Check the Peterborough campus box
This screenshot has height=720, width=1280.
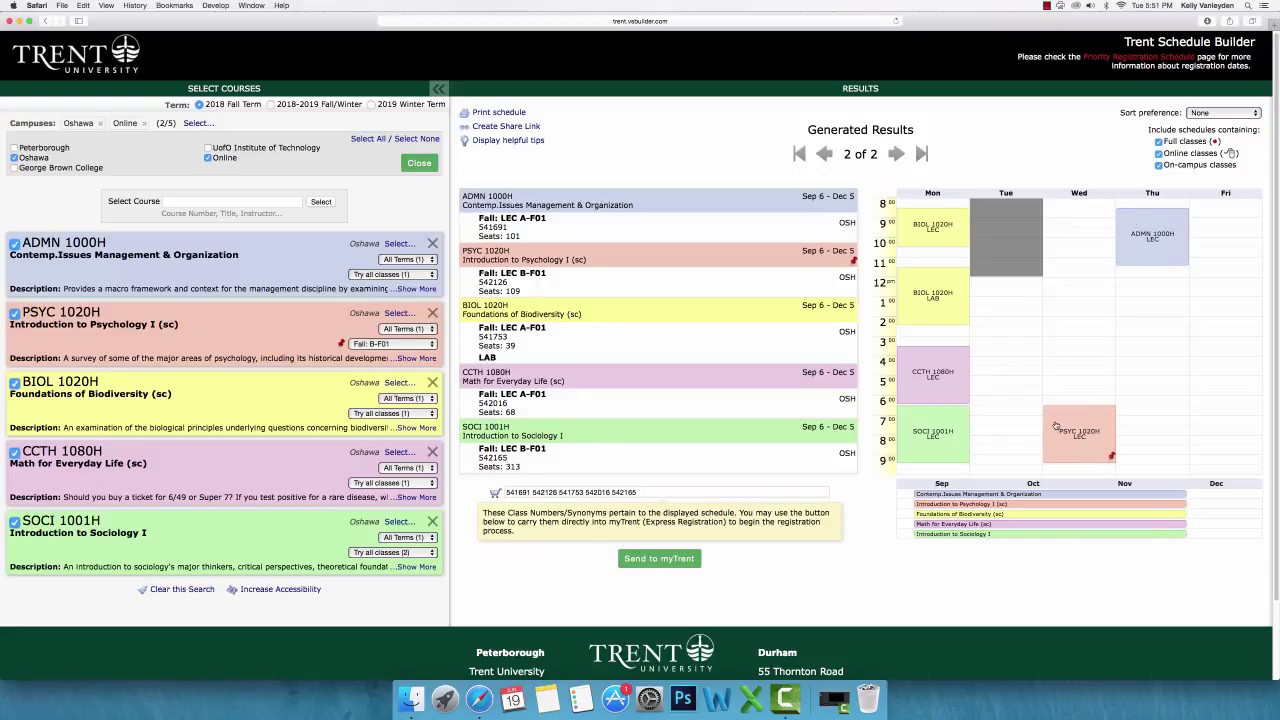(x=14, y=148)
